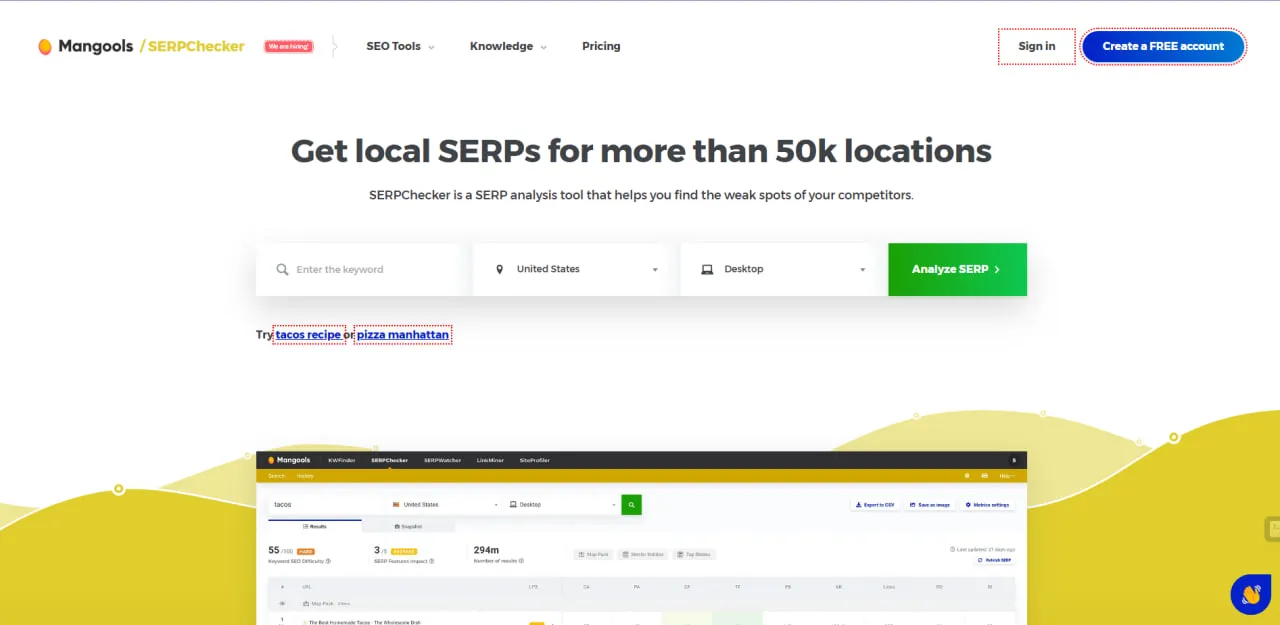
Task: Try the 'tacos recipe' example link
Action: pyautogui.click(x=309, y=335)
